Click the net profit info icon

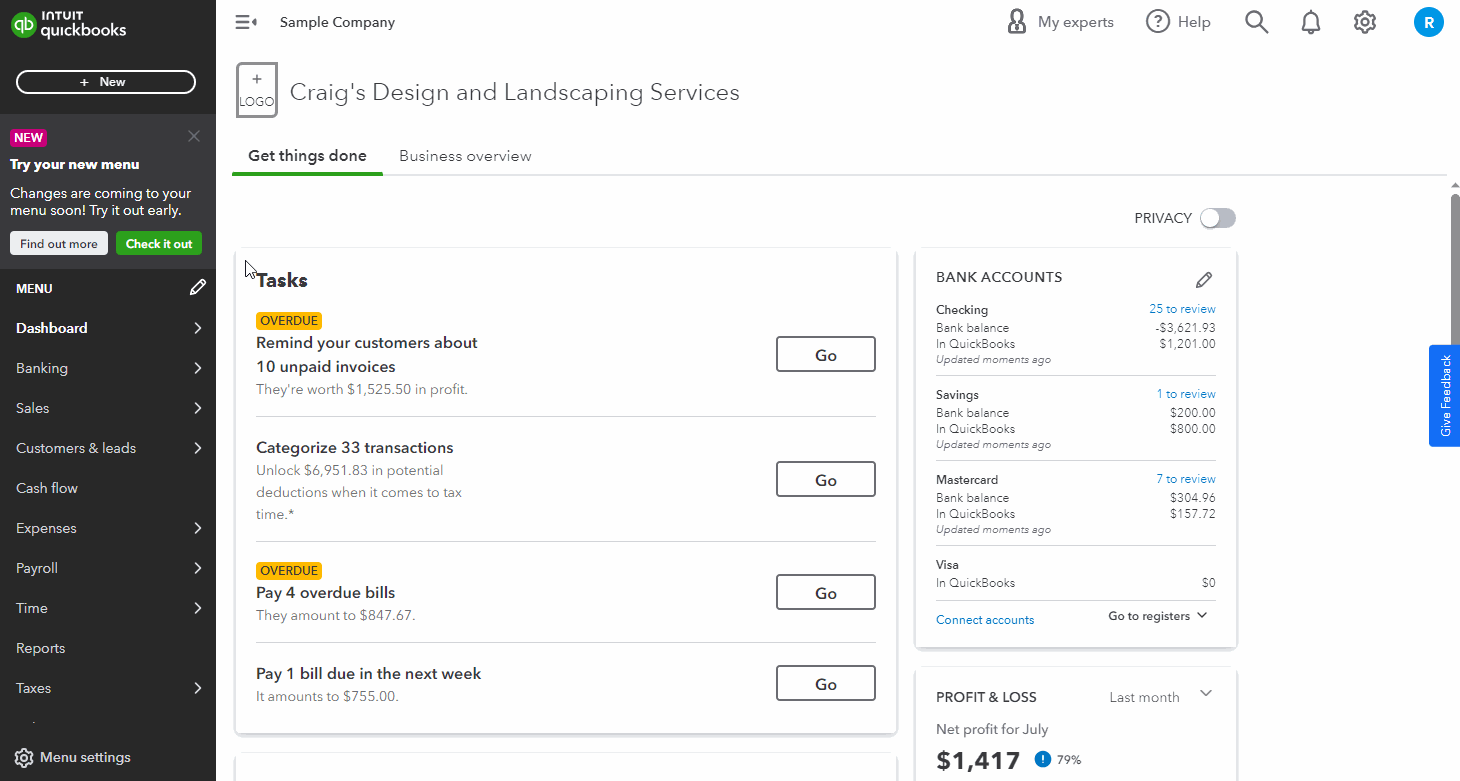[1043, 759]
